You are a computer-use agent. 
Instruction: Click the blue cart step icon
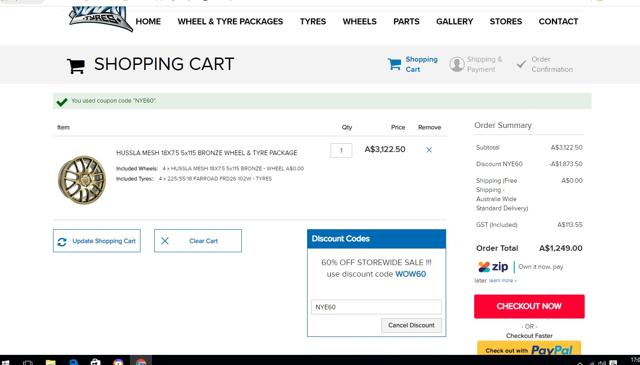coord(394,64)
